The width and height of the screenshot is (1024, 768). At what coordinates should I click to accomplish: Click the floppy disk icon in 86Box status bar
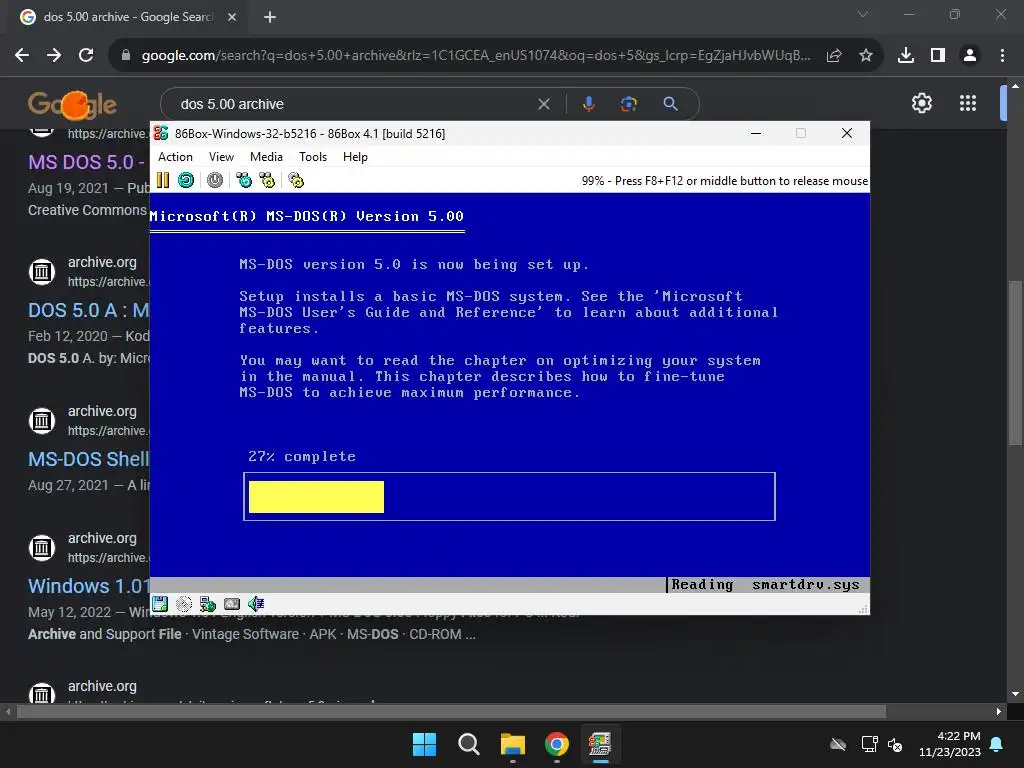(160, 604)
